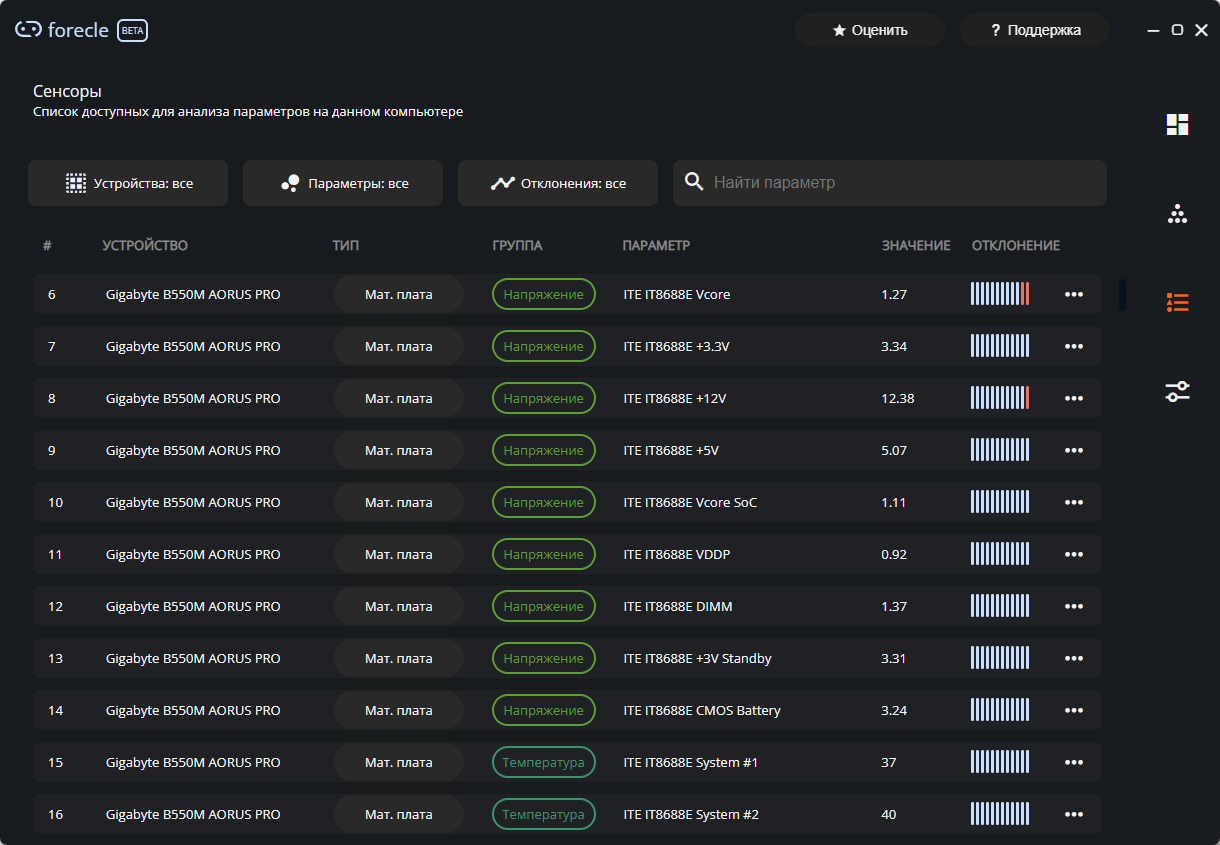1220x845 pixels.
Task: Open more options for System #2 row
Action: (1074, 814)
